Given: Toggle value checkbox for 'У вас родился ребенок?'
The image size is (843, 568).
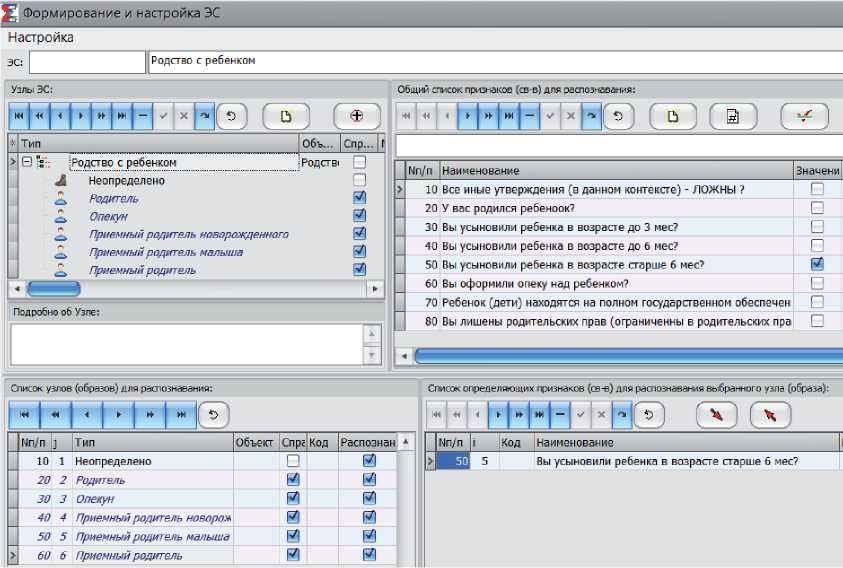Looking at the screenshot, I should [817, 208].
